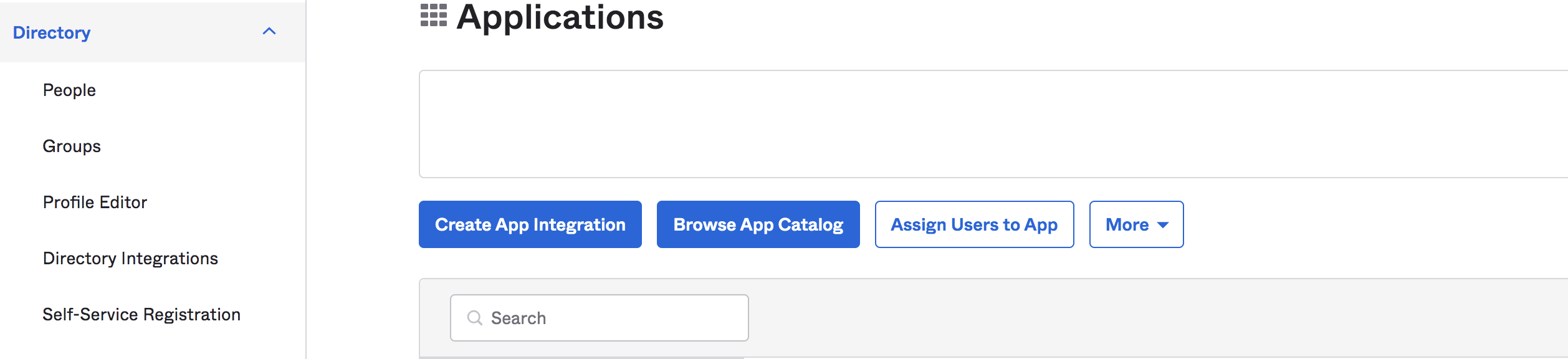Click the Directory sidebar header label
The width and height of the screenshot is (1568, 359).
pos(52,32)
